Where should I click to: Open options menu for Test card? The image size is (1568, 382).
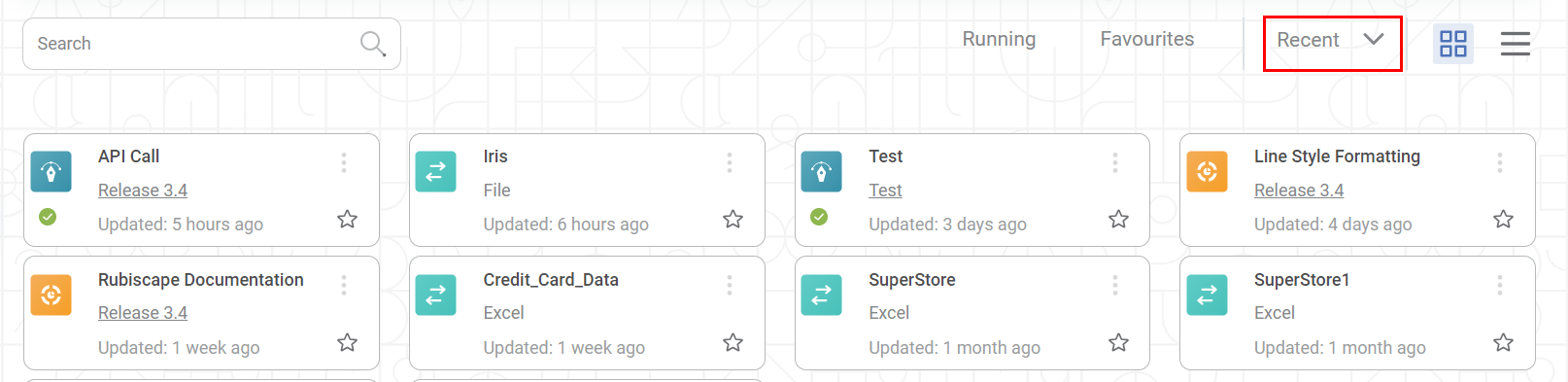(x=1114, y=162)
